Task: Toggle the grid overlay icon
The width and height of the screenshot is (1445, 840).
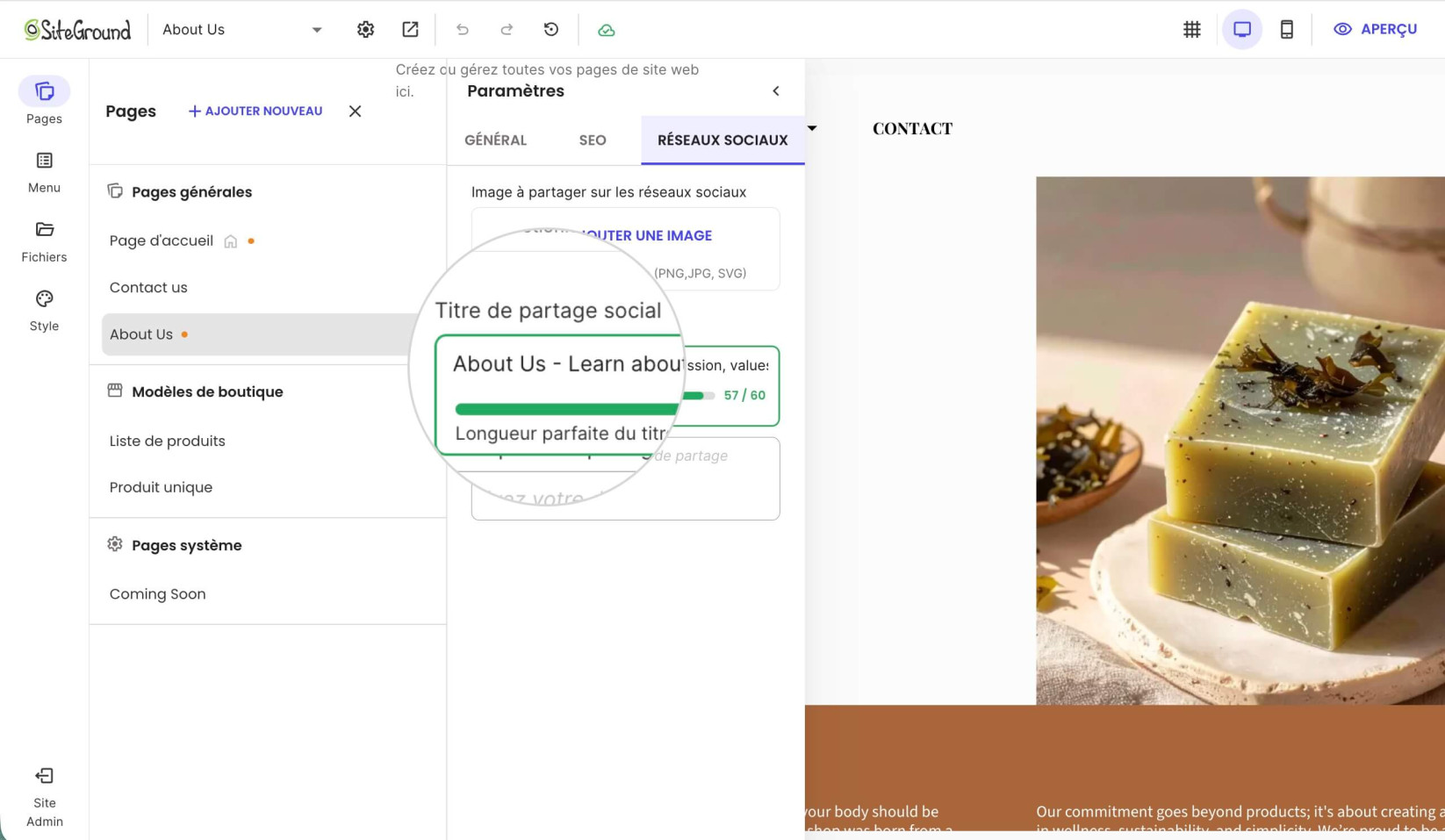Action: 1191,30
